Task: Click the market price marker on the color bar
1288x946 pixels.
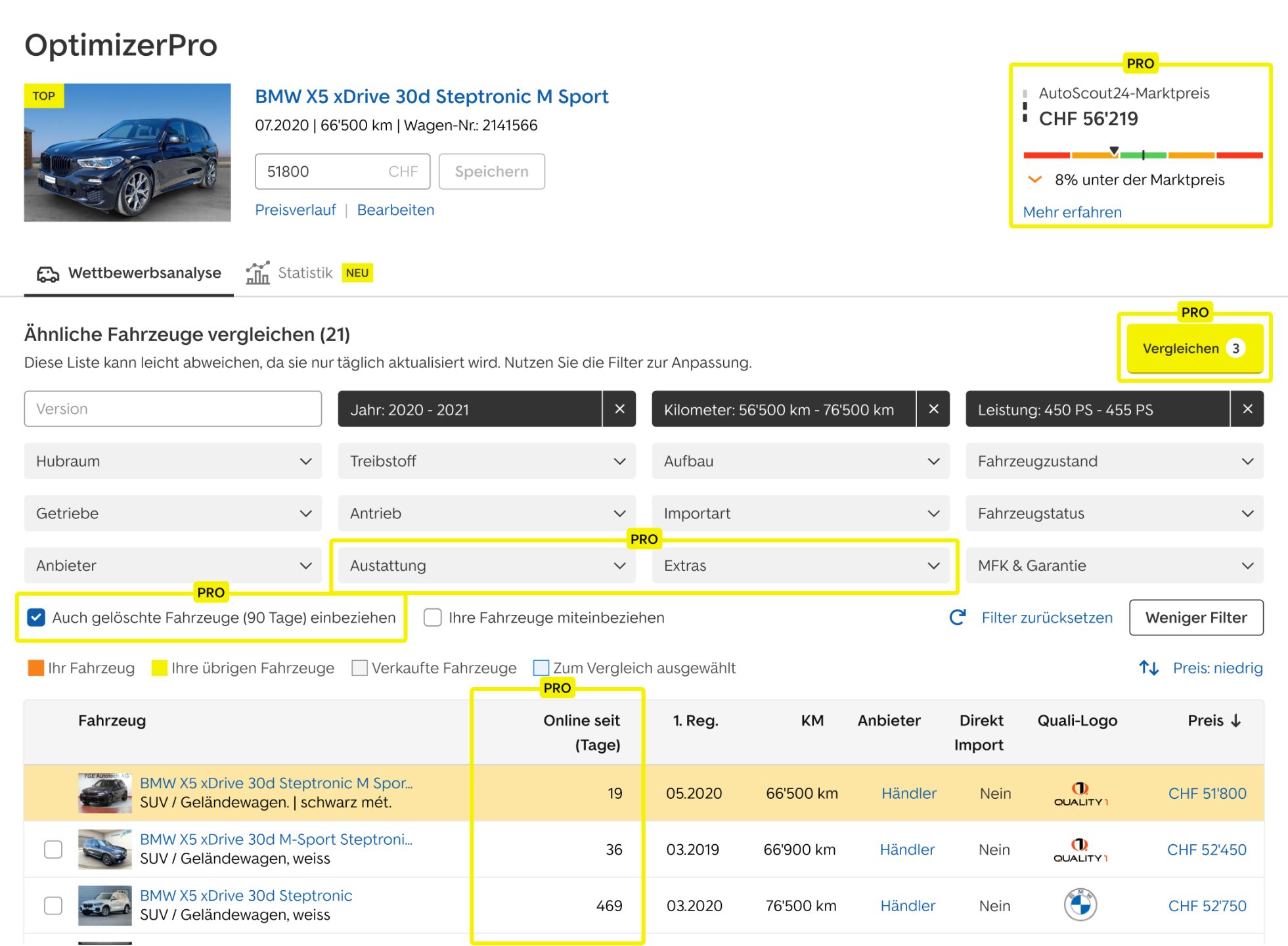Action: [1114, 151]
